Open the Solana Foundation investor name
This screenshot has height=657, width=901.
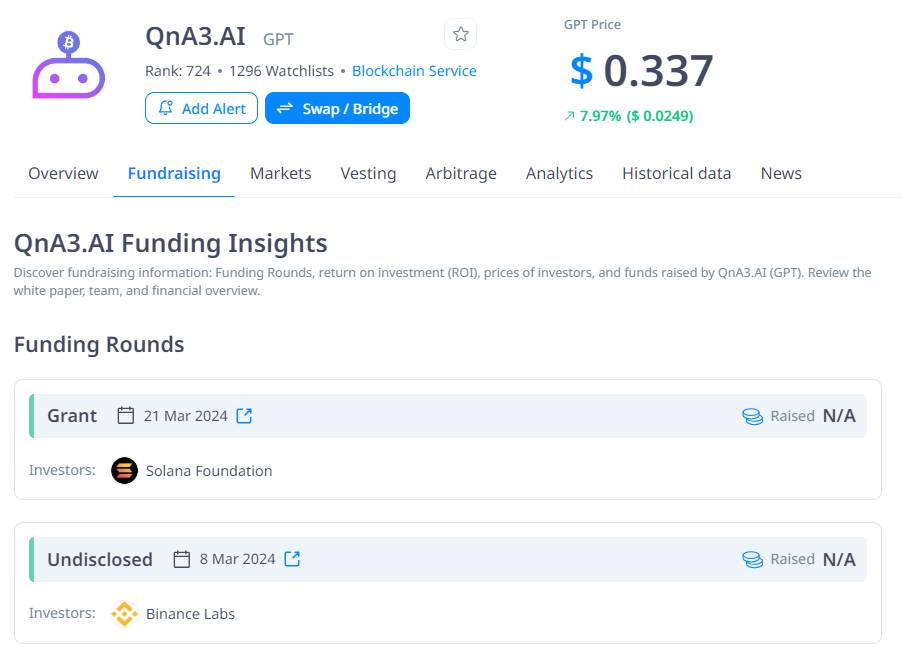pyautogui.click(x=209, y=470)
